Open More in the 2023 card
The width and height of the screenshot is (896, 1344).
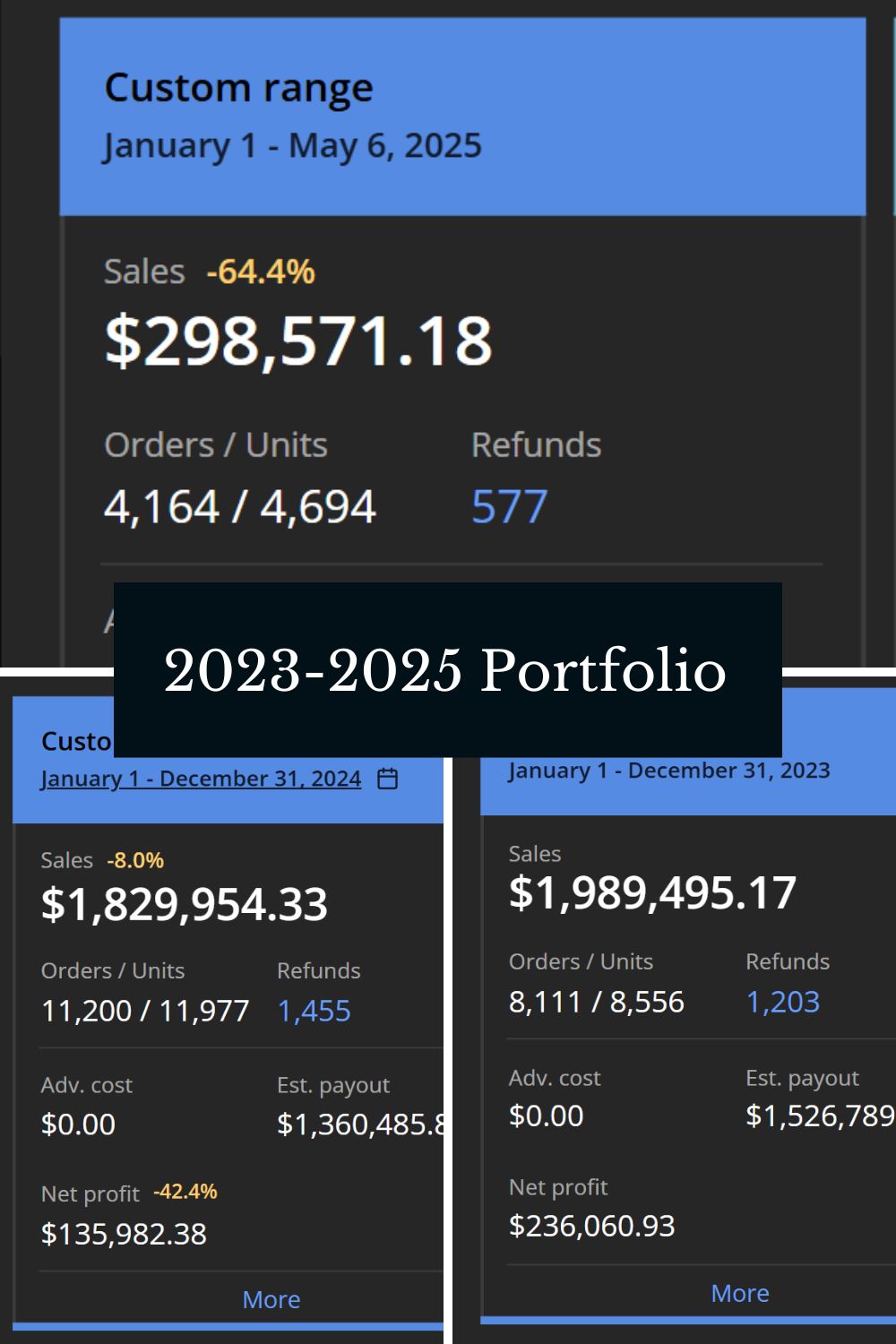740,1293
